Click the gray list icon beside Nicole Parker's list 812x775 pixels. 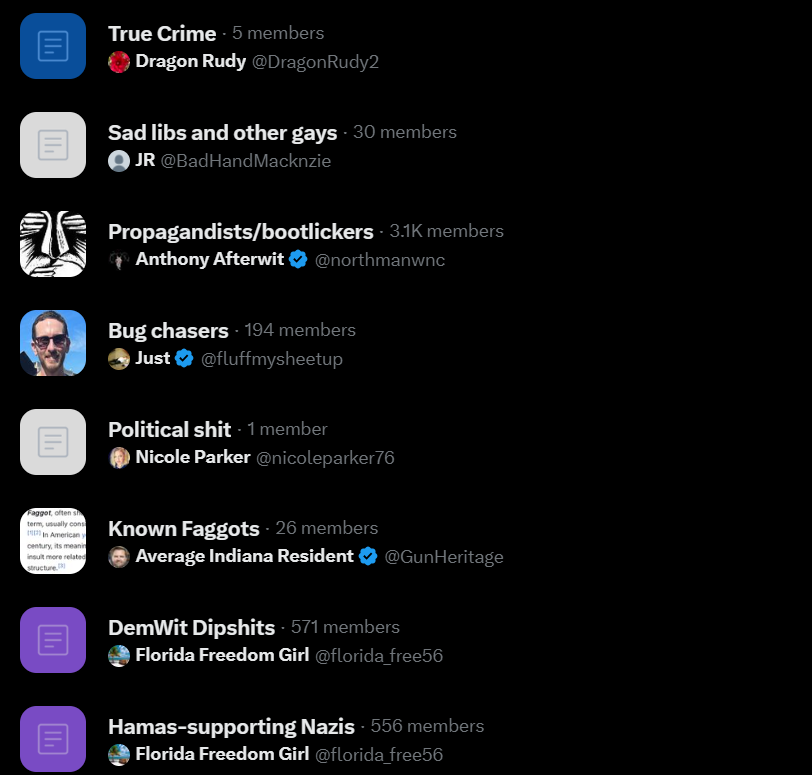(x=53, y=442)
